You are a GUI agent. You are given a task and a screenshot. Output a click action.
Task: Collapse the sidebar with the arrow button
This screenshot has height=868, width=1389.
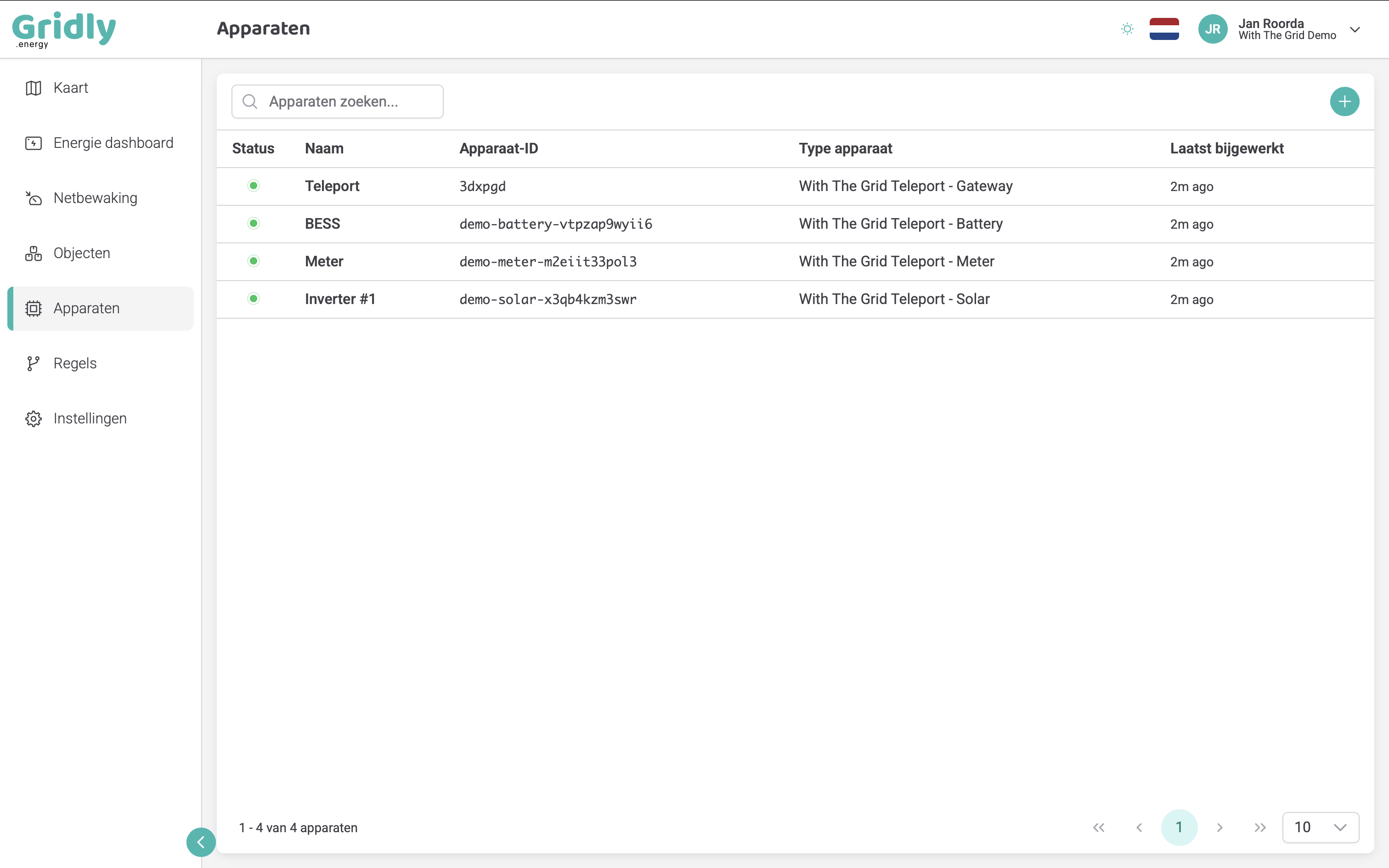coord(201,841)
